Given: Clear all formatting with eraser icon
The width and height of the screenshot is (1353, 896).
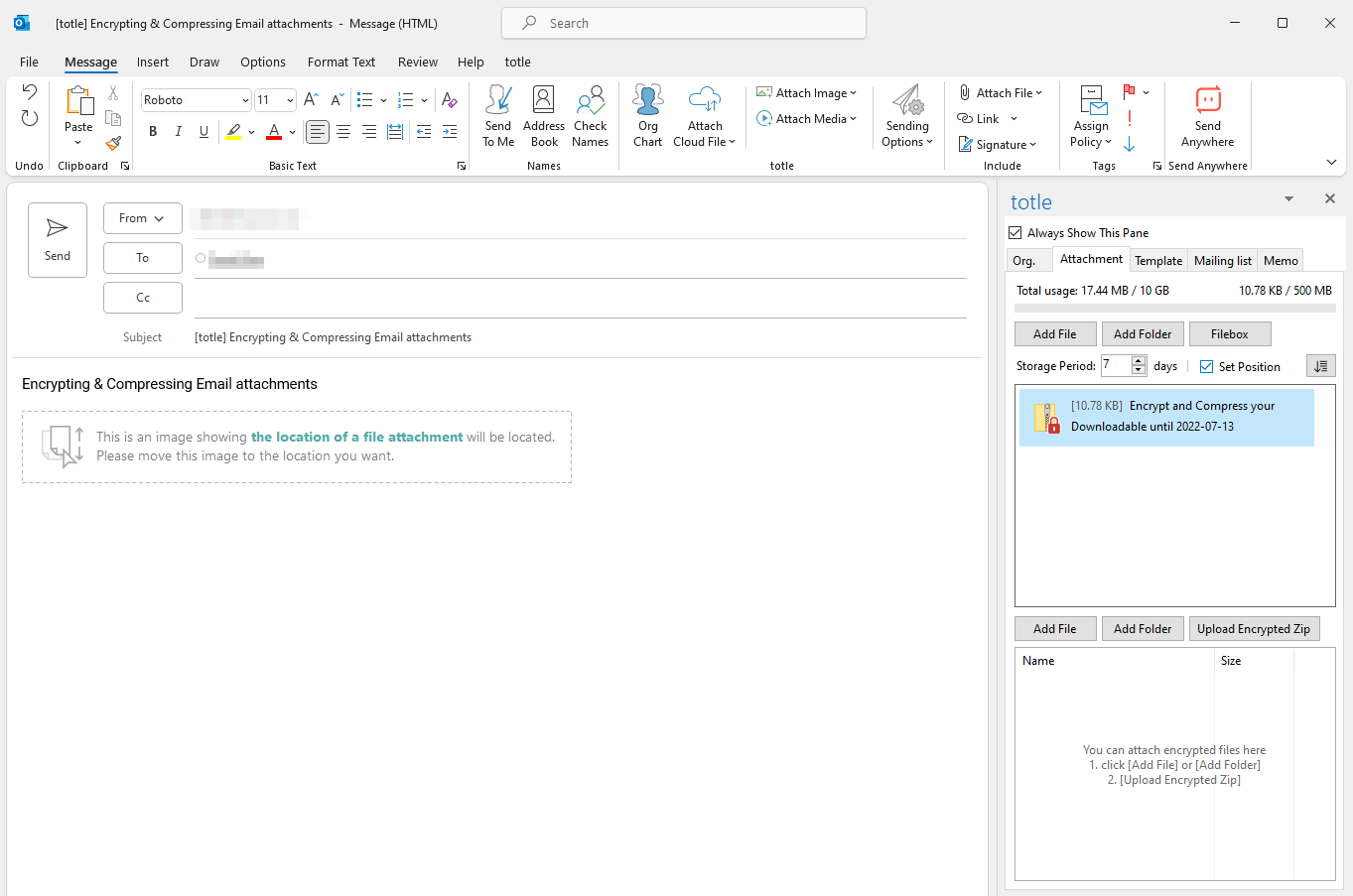Looking at the screenshot, I should 449,99.
